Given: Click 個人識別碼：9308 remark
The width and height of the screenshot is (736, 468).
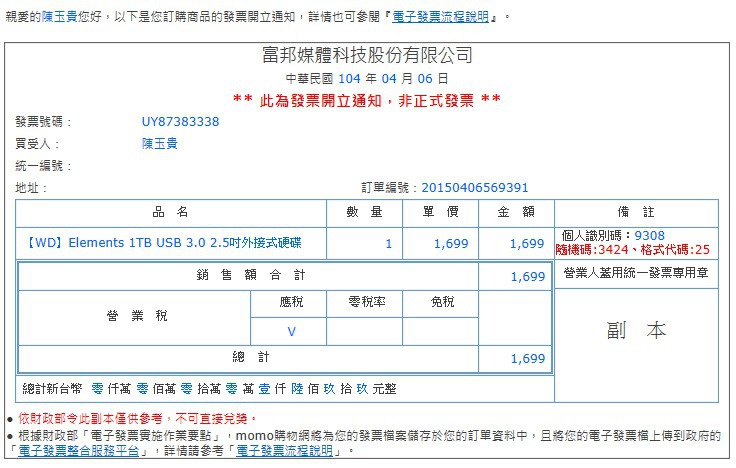Looking at the screenshot, I should click(x=613, y=236).
